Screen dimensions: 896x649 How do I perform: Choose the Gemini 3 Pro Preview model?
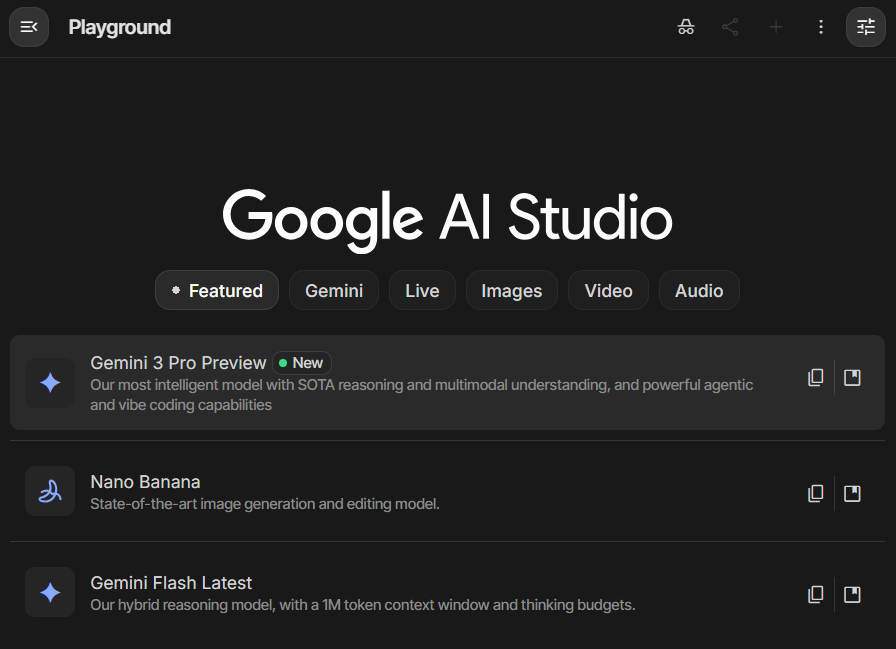(x=447, y=382)
